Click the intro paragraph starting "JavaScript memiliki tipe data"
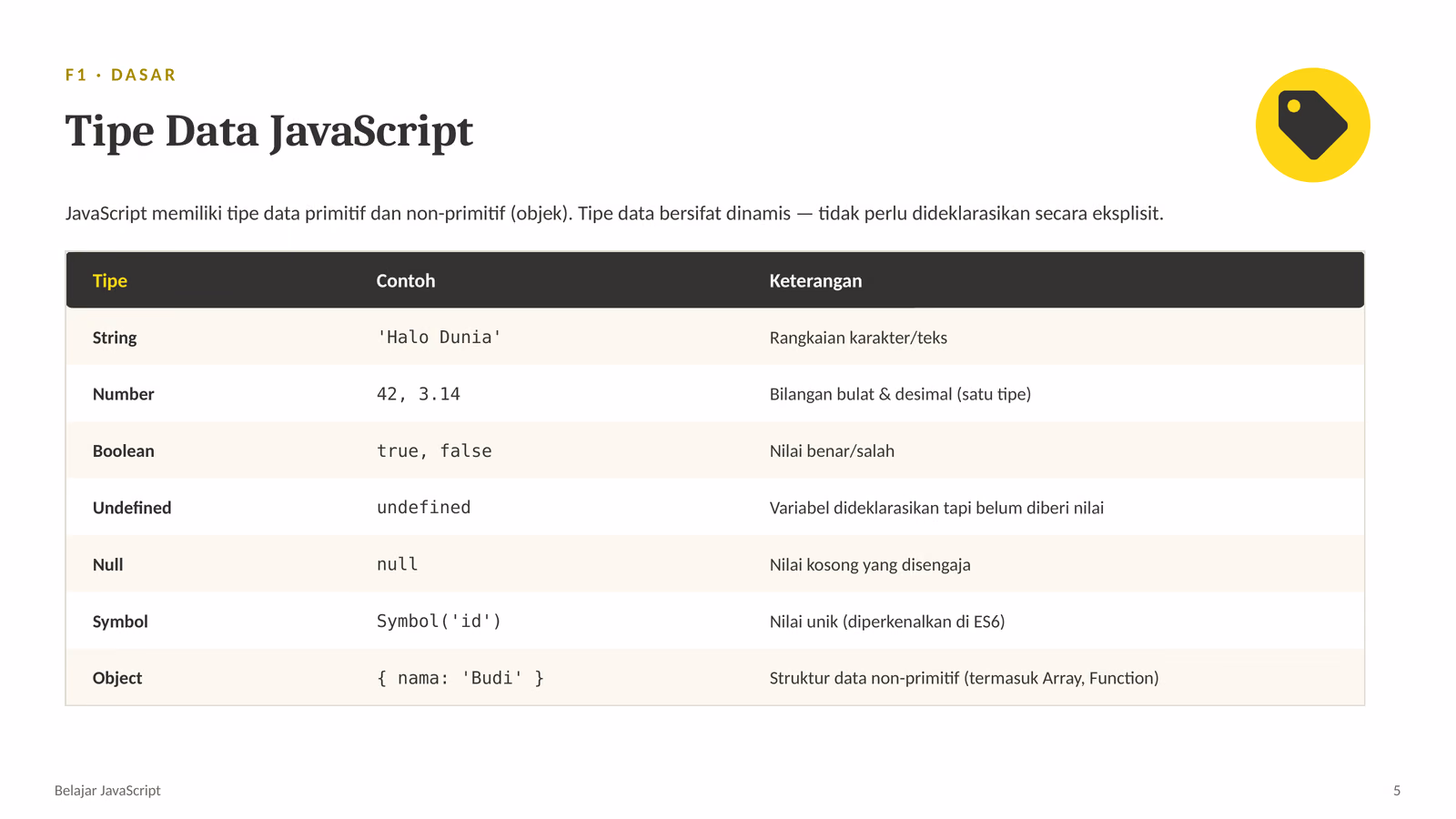This screenshot has width=1456, height=819. [x=614, y=213]
